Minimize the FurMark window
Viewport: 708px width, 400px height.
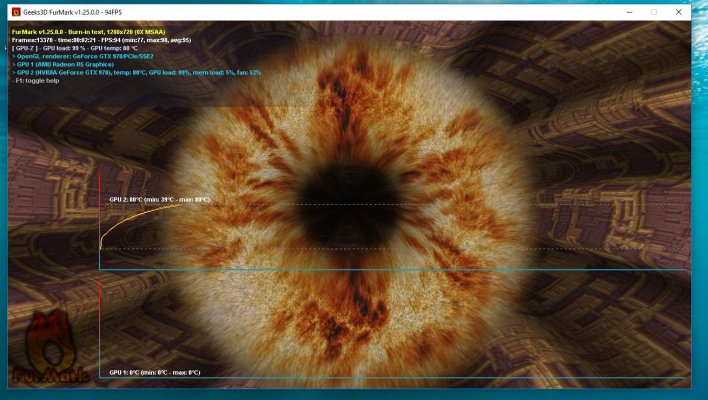click(x=629, y=12)
